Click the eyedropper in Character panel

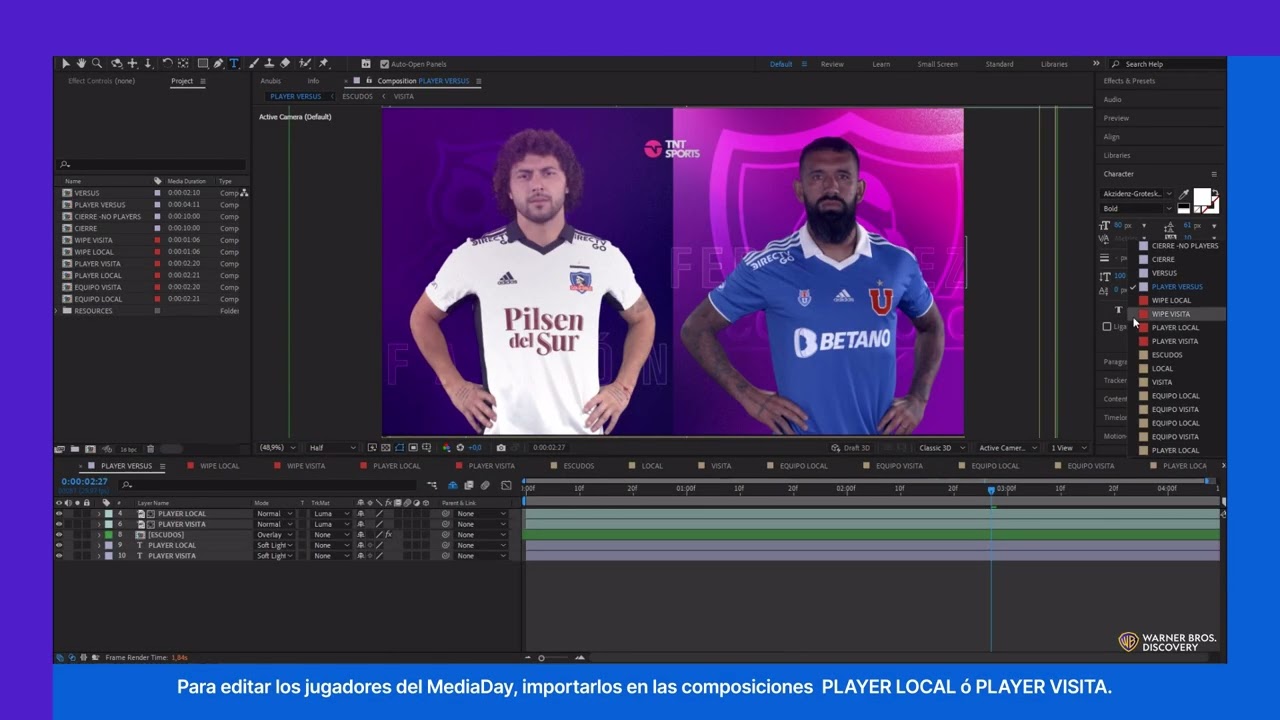1184,194
